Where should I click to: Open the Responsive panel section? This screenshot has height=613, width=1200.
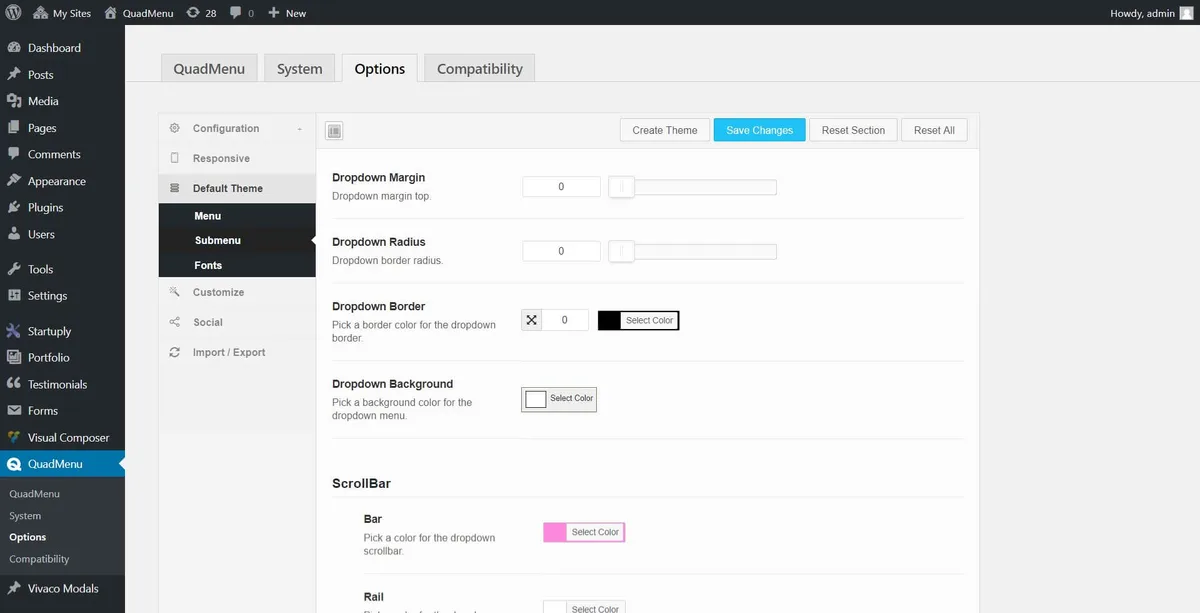click(x=237, y=158)
